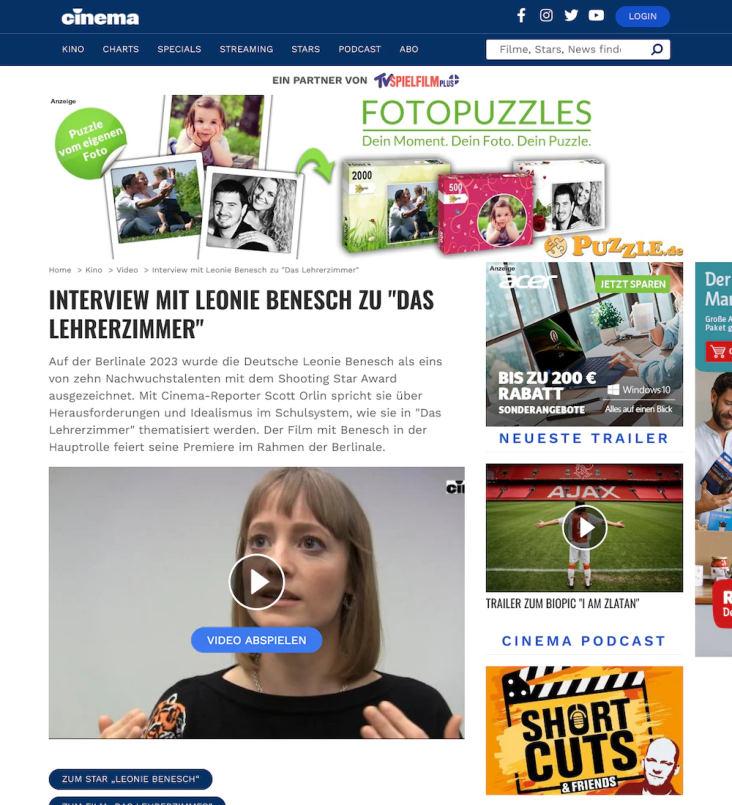Image resolution: width=732 pixels, height=805 pixels.
Task: Click the LOGIN button
Action: [643, 16]
